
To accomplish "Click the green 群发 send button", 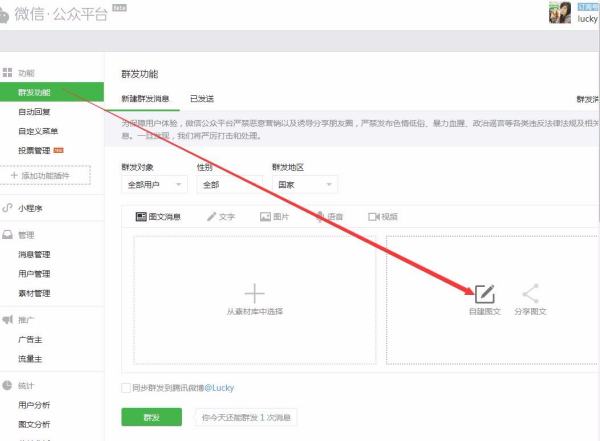I will 152,417.
